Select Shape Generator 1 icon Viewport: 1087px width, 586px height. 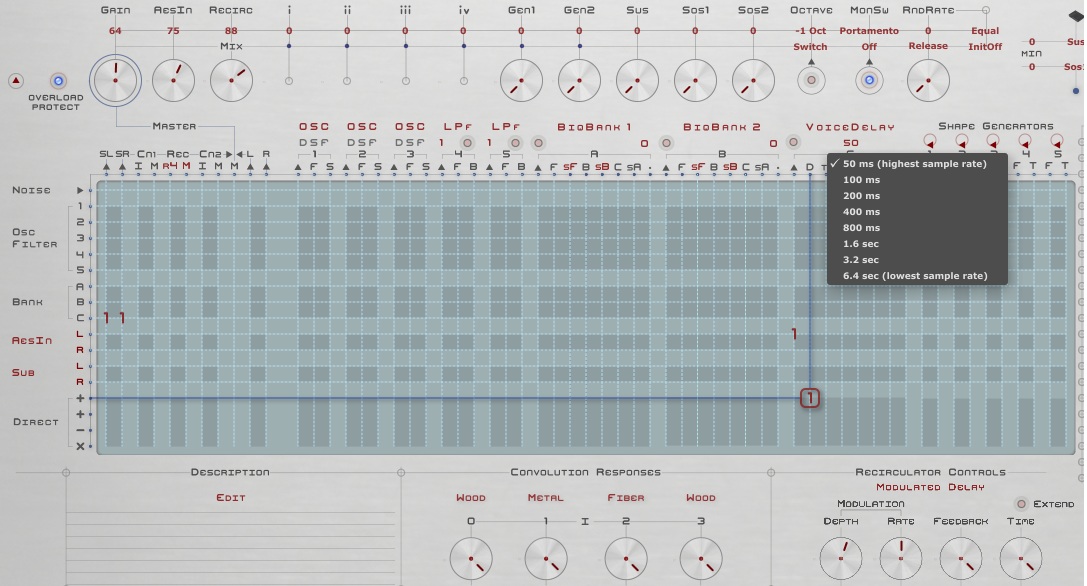click(930, 141)
